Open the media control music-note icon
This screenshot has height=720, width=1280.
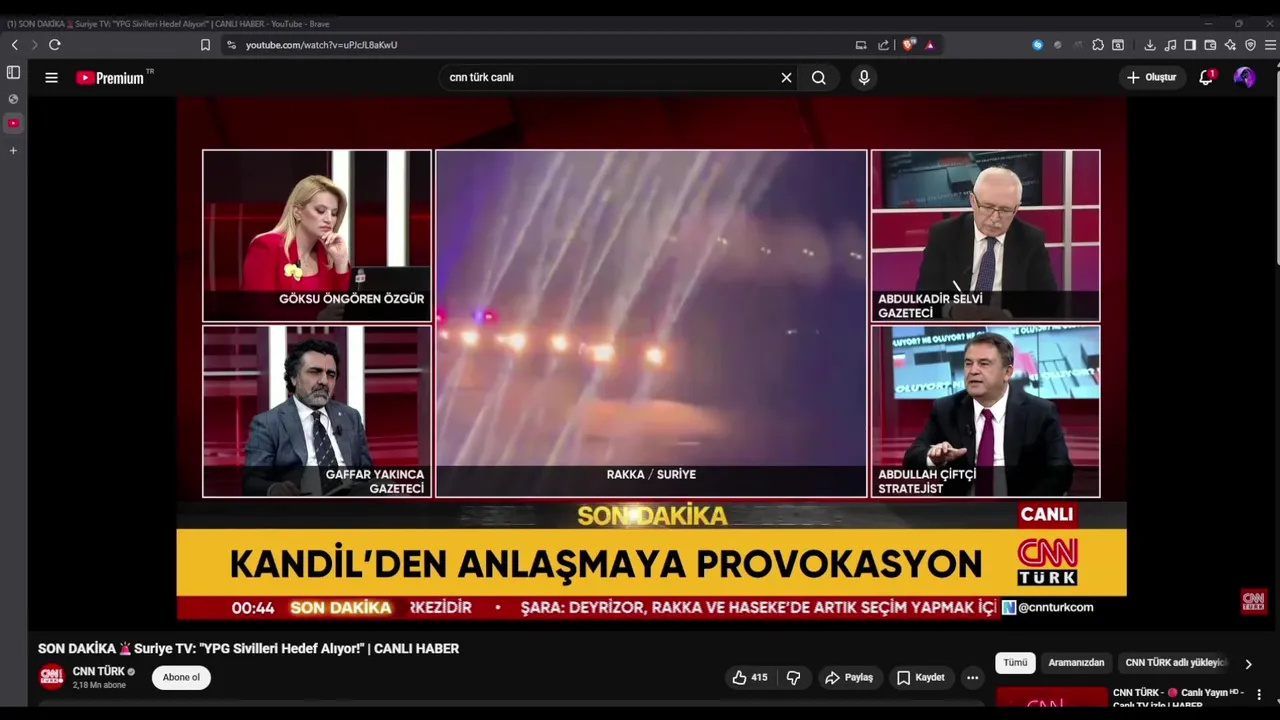(x=1170, y=45)
